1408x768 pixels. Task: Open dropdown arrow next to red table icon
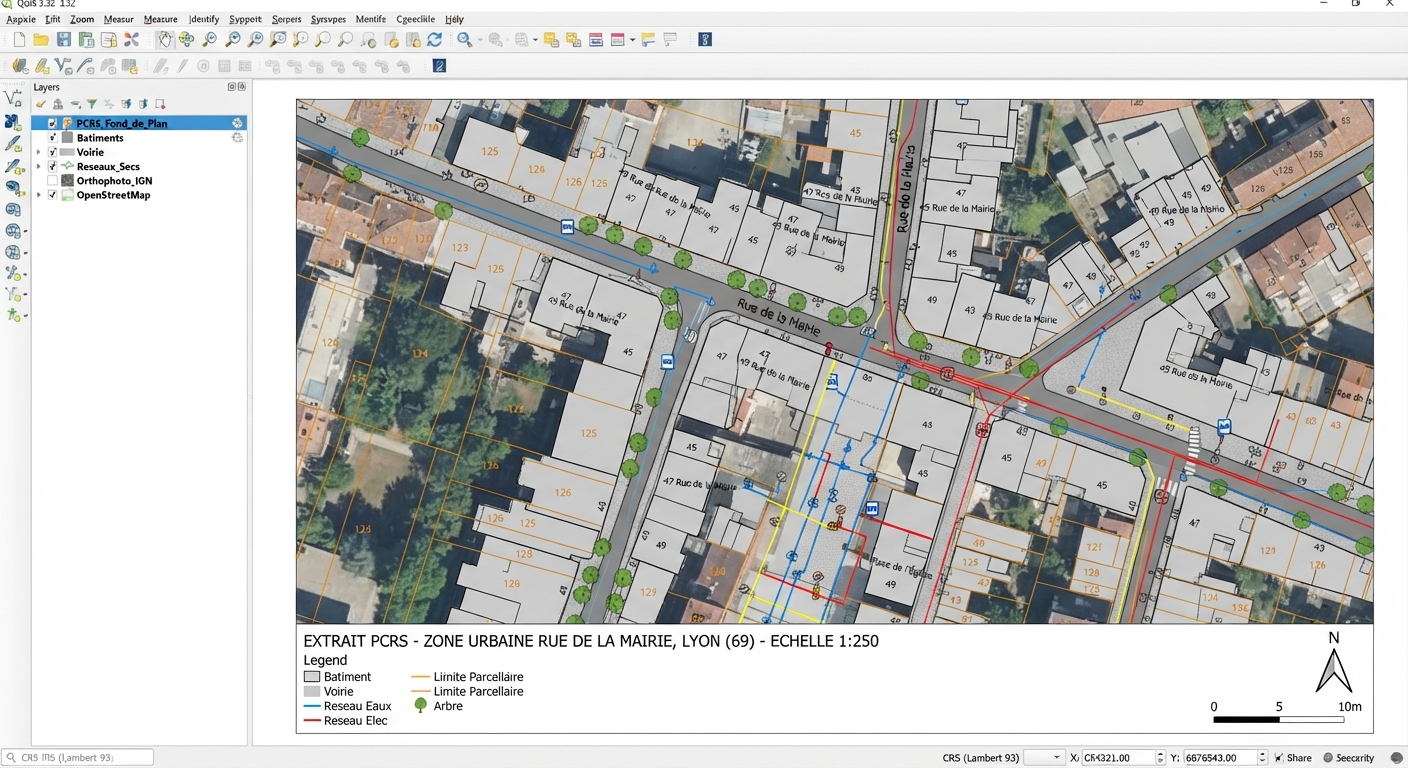click(633, 40)
